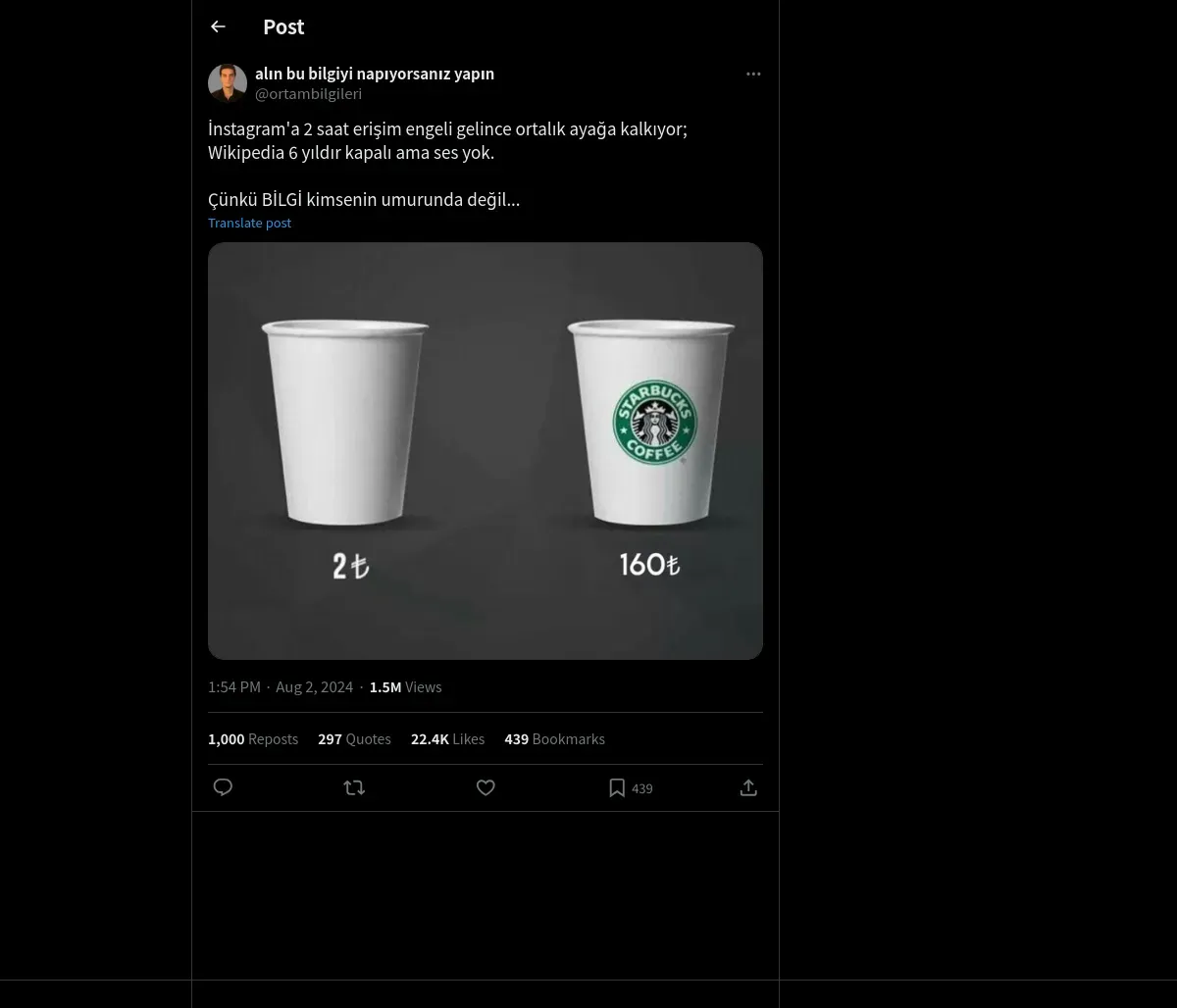Open the three-dot more options menu
1177x1008 pixels.
(x=753, y=74)
